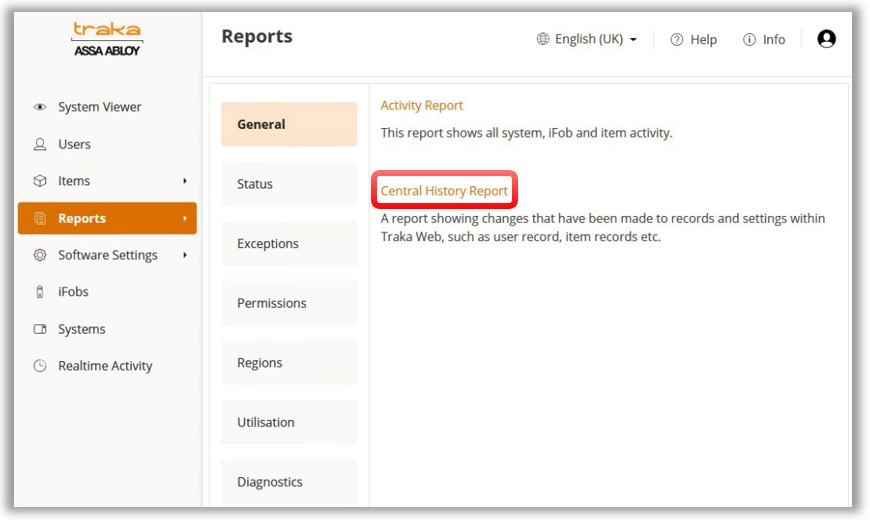Click the Systems cabinet icon
870x525 pixels.
(x=40, y=329)
